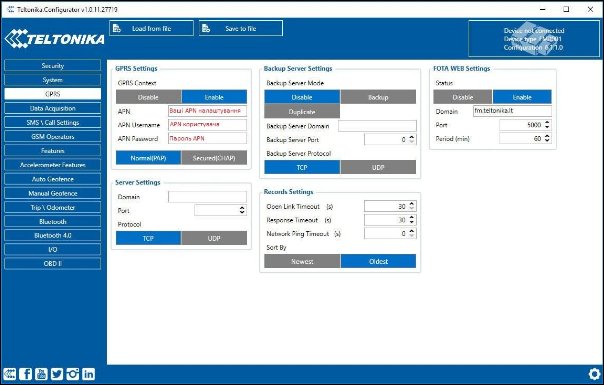The height and width of the screenshot is (385, 604).
Task: Decrease the FOTA Period (min) value
Action: click(x=547, y=141)
